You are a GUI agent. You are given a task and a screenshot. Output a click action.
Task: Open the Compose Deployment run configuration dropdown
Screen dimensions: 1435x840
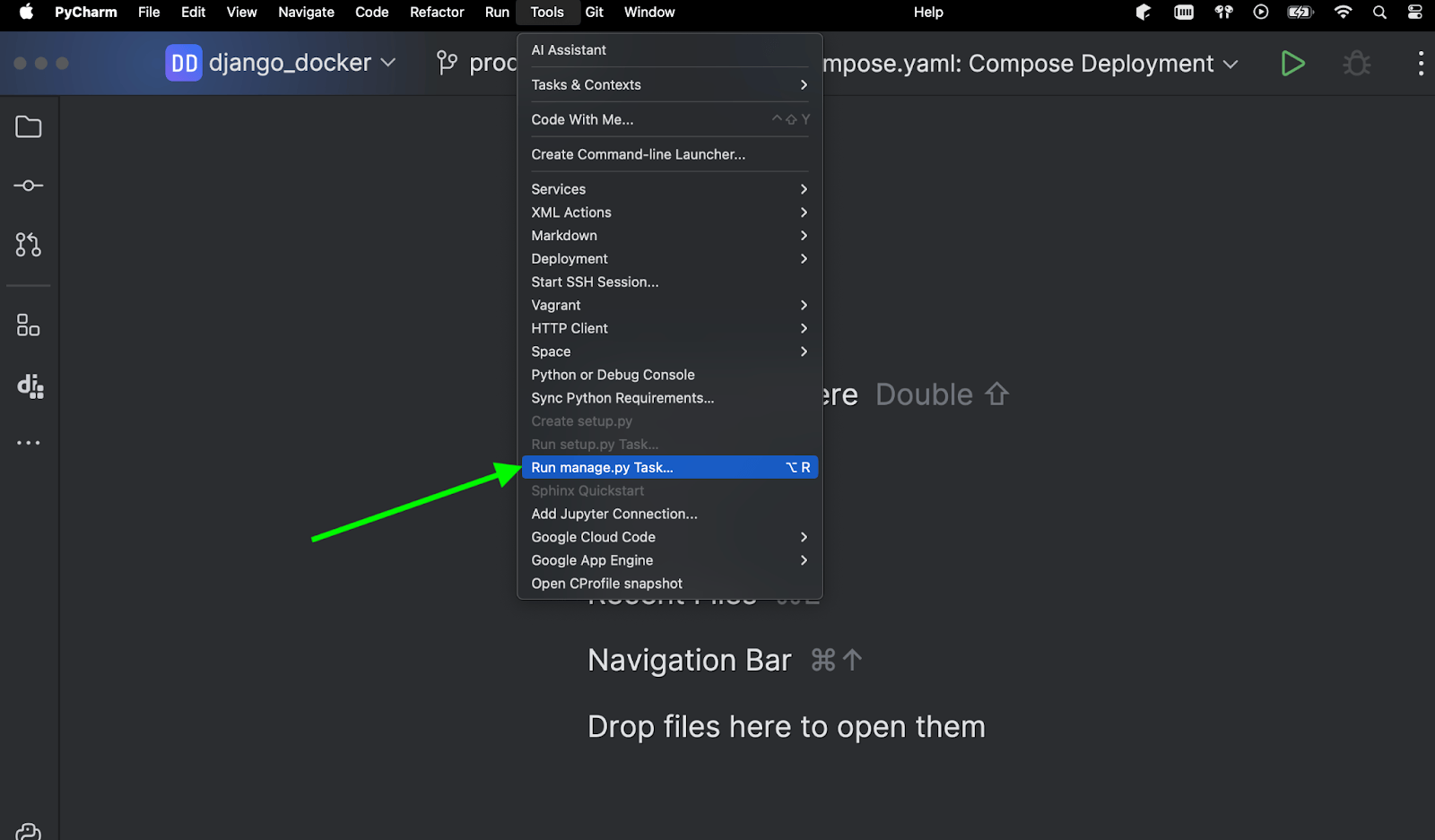tap(1031, 64)
